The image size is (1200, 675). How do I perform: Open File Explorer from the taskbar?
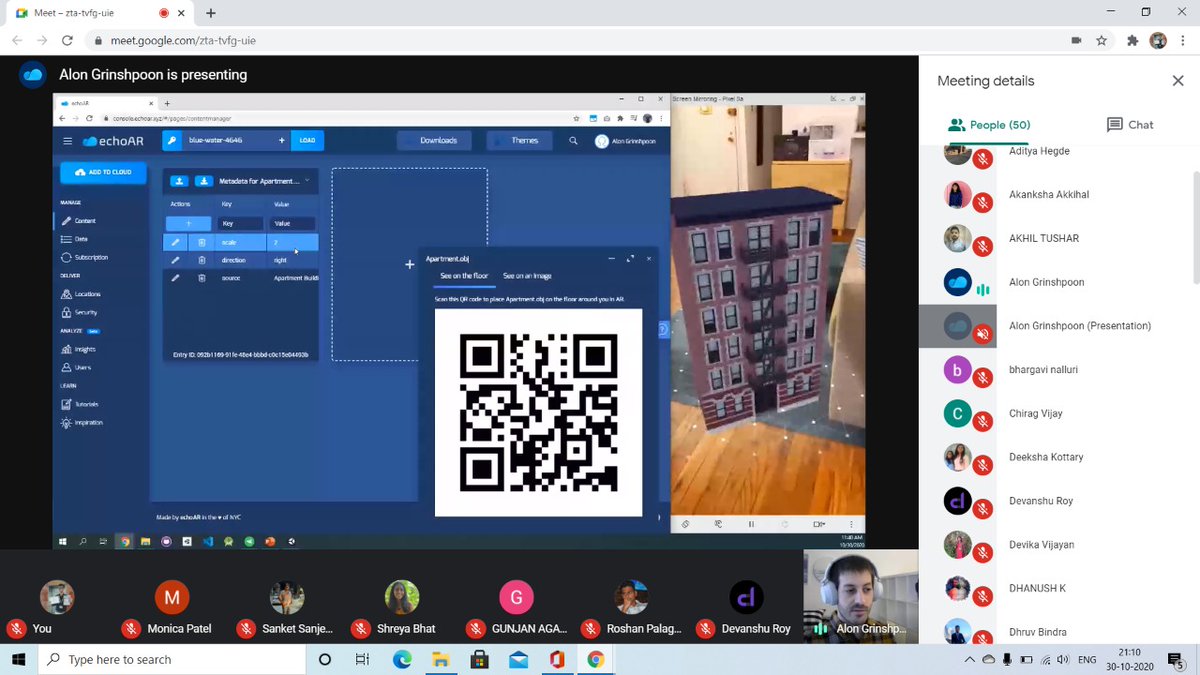coord(440,659)
